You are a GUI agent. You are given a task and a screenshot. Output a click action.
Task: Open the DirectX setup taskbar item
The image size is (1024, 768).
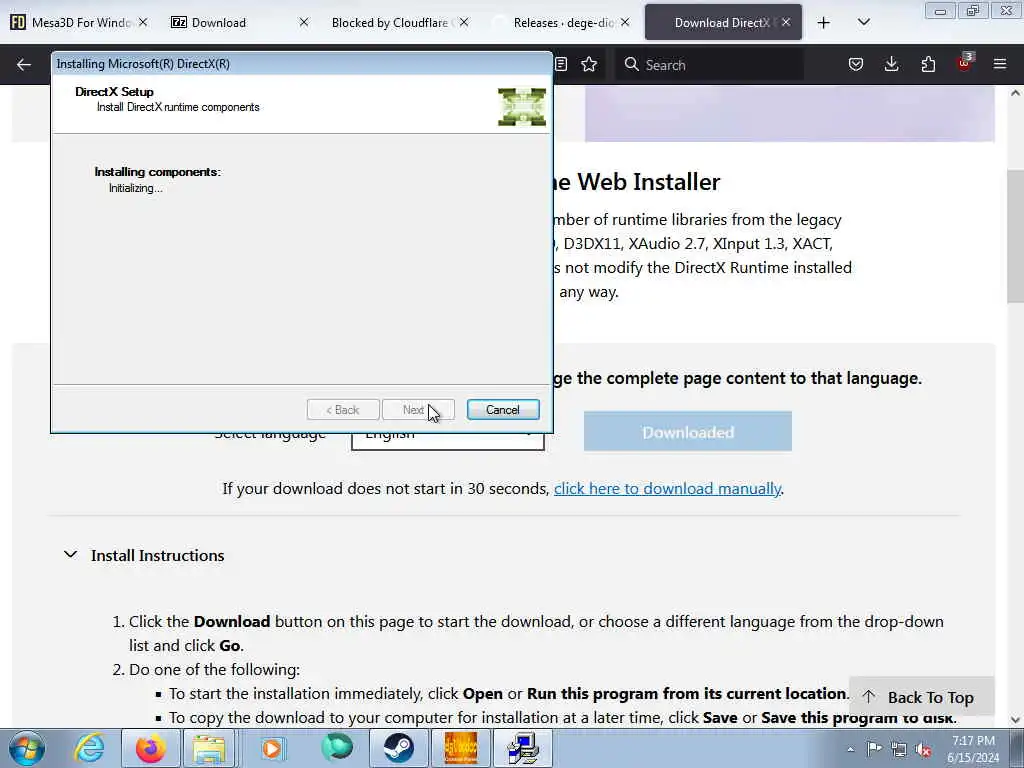point(522,748)
